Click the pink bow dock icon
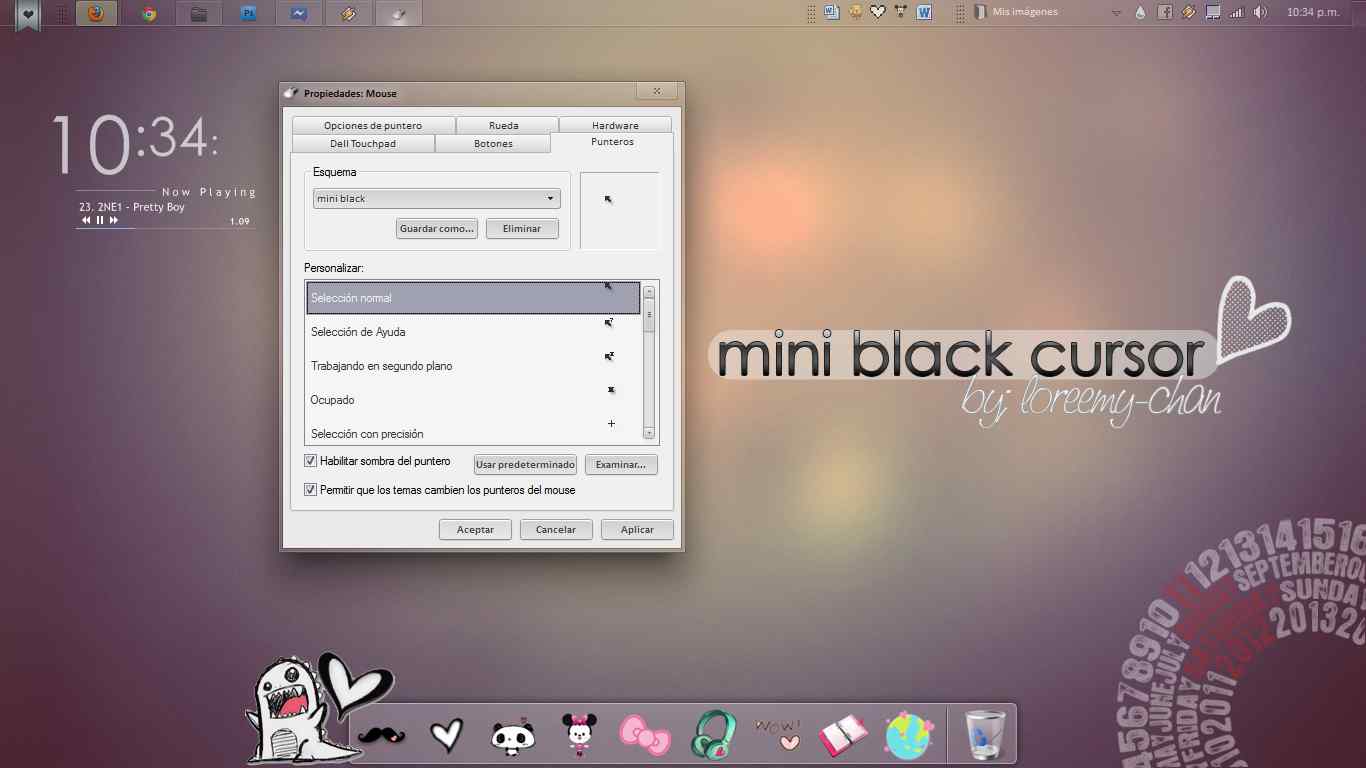 [x=645, y=736]
